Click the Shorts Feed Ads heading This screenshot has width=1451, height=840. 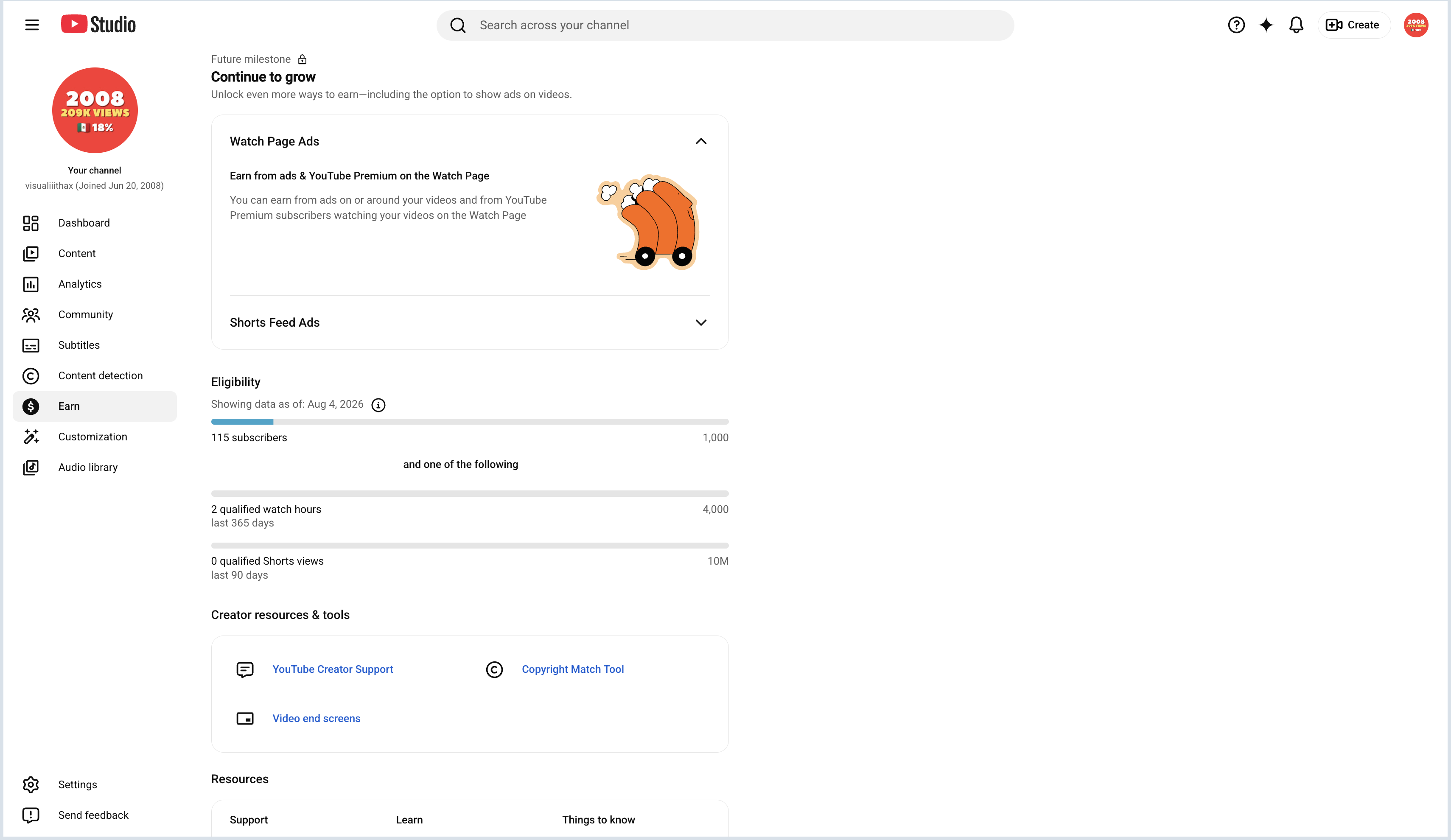(275, 322)
